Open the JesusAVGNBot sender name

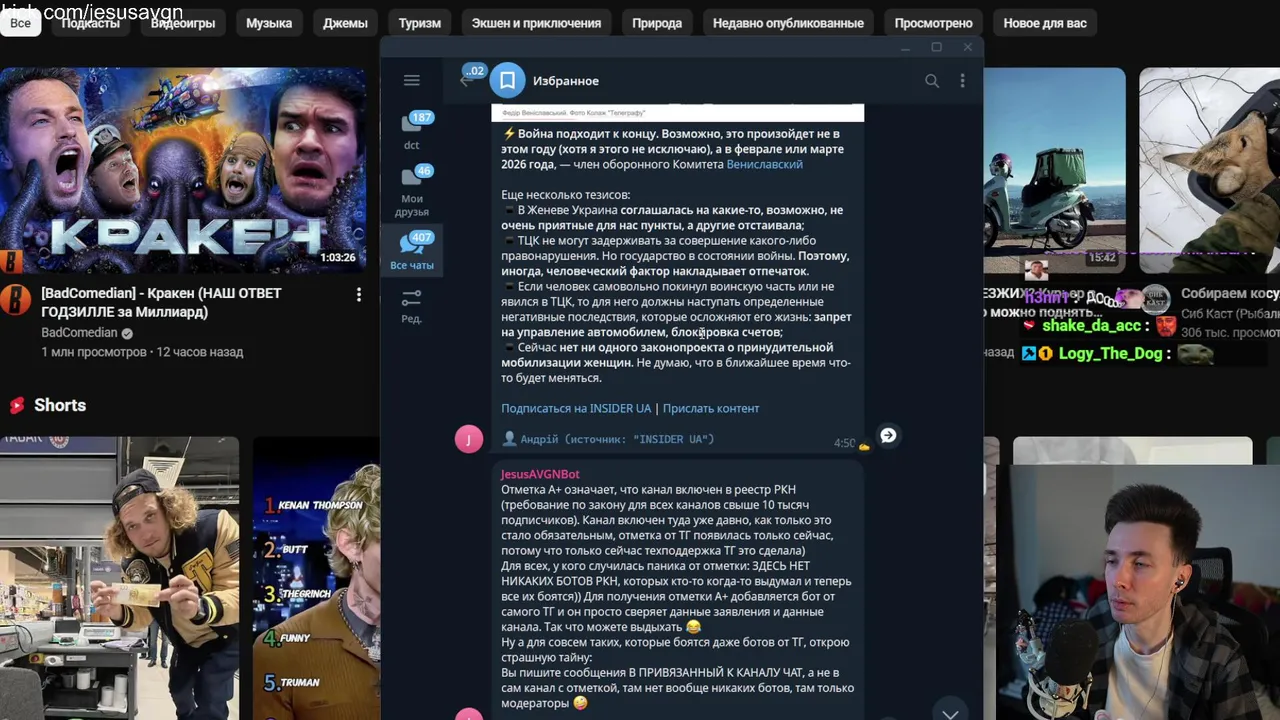540,474
